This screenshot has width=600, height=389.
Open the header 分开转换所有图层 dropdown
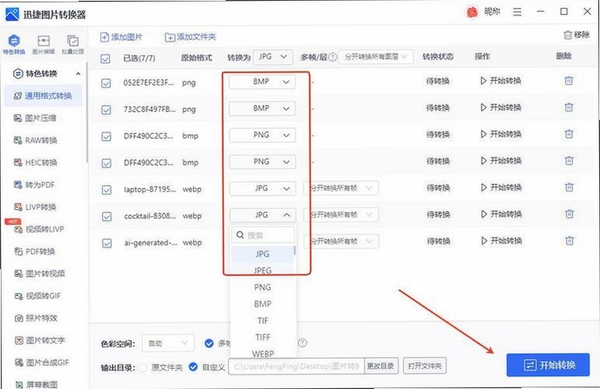coord(376,57)
